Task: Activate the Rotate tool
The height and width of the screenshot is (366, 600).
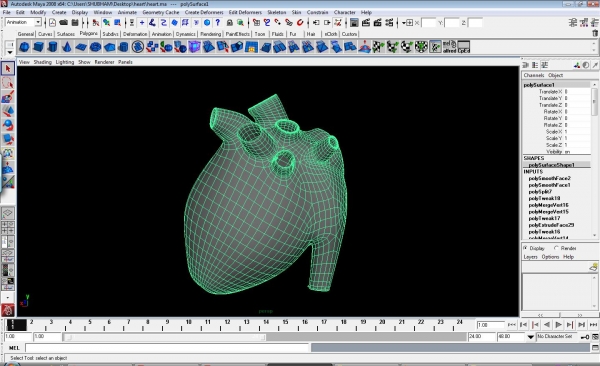Action: (x=8, y=125)
